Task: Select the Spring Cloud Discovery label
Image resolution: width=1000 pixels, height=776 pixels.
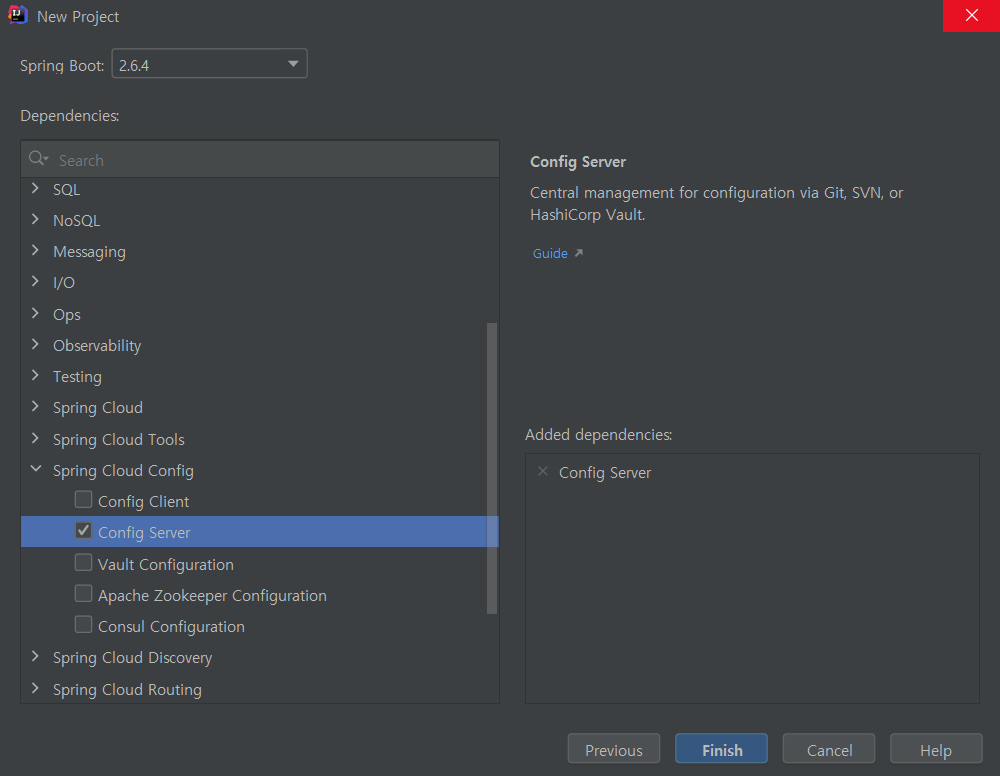Action: point(133,657)
